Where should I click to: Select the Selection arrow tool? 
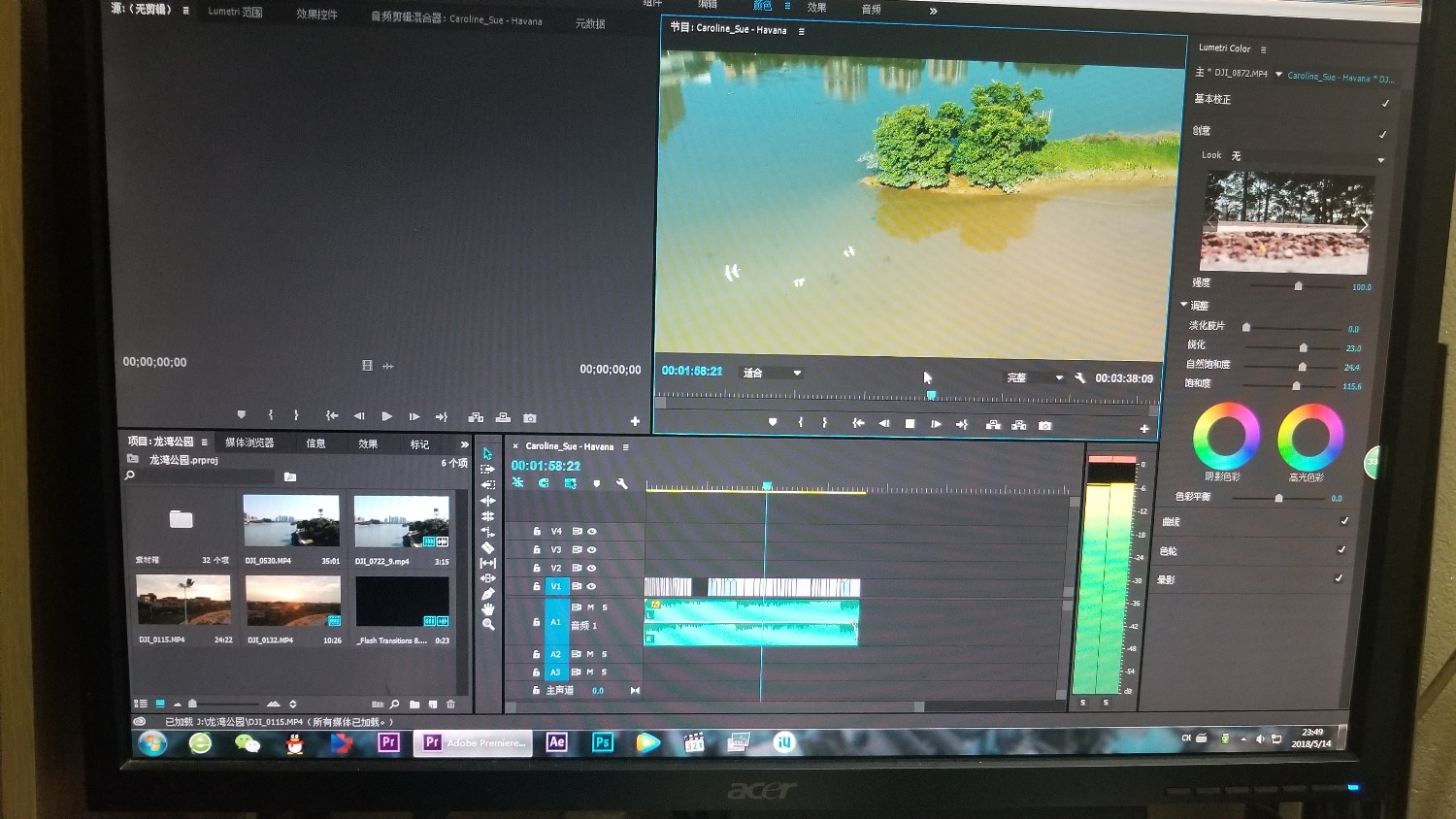click(x=487, y=453)
